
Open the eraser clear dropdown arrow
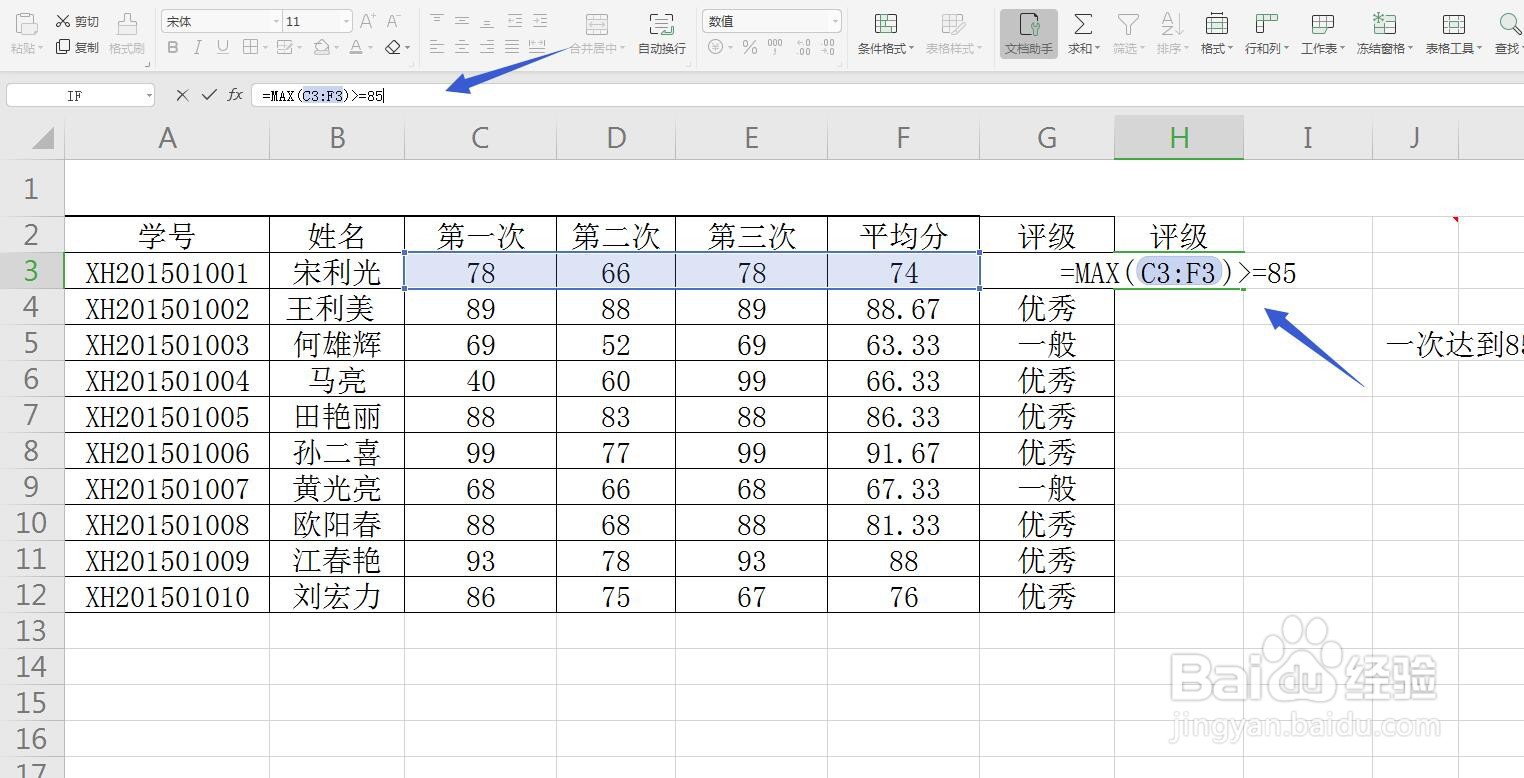tap(407, 48)
